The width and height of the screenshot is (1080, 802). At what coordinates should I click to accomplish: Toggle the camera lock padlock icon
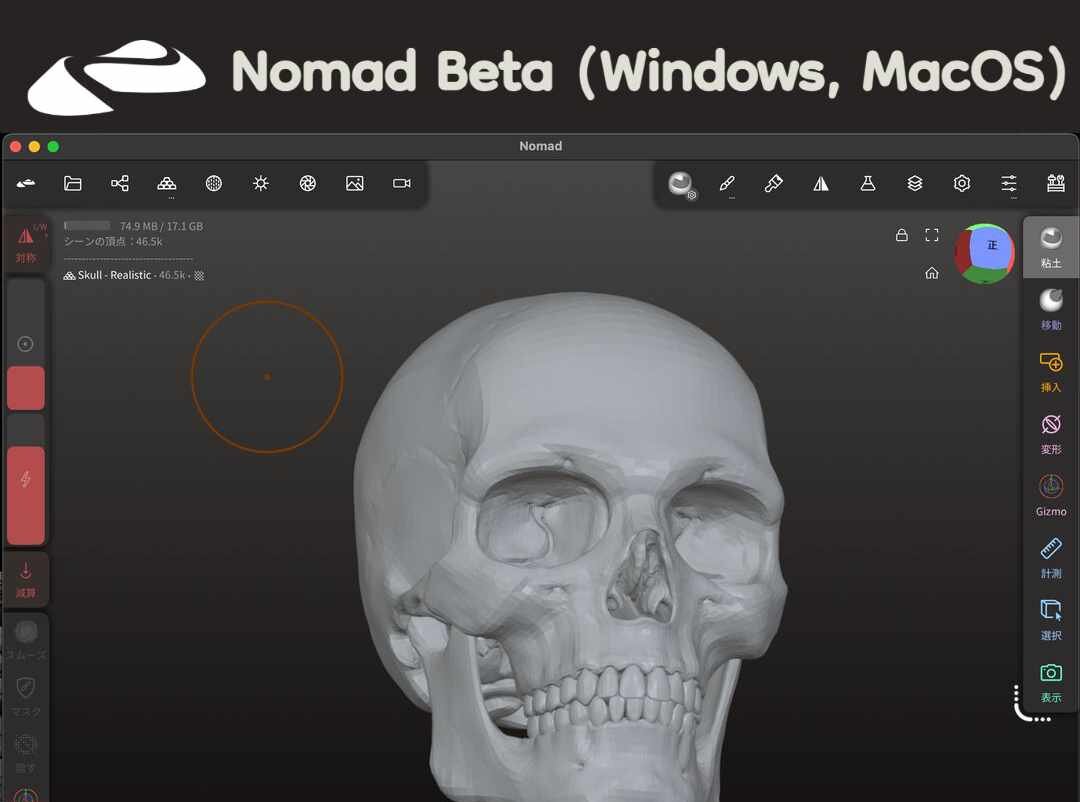click(x=901, y=234)
